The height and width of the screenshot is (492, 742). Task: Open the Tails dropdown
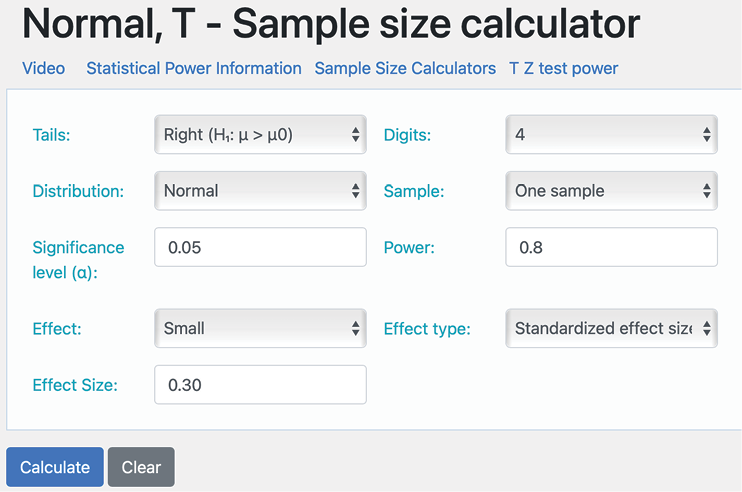[260, 135]
